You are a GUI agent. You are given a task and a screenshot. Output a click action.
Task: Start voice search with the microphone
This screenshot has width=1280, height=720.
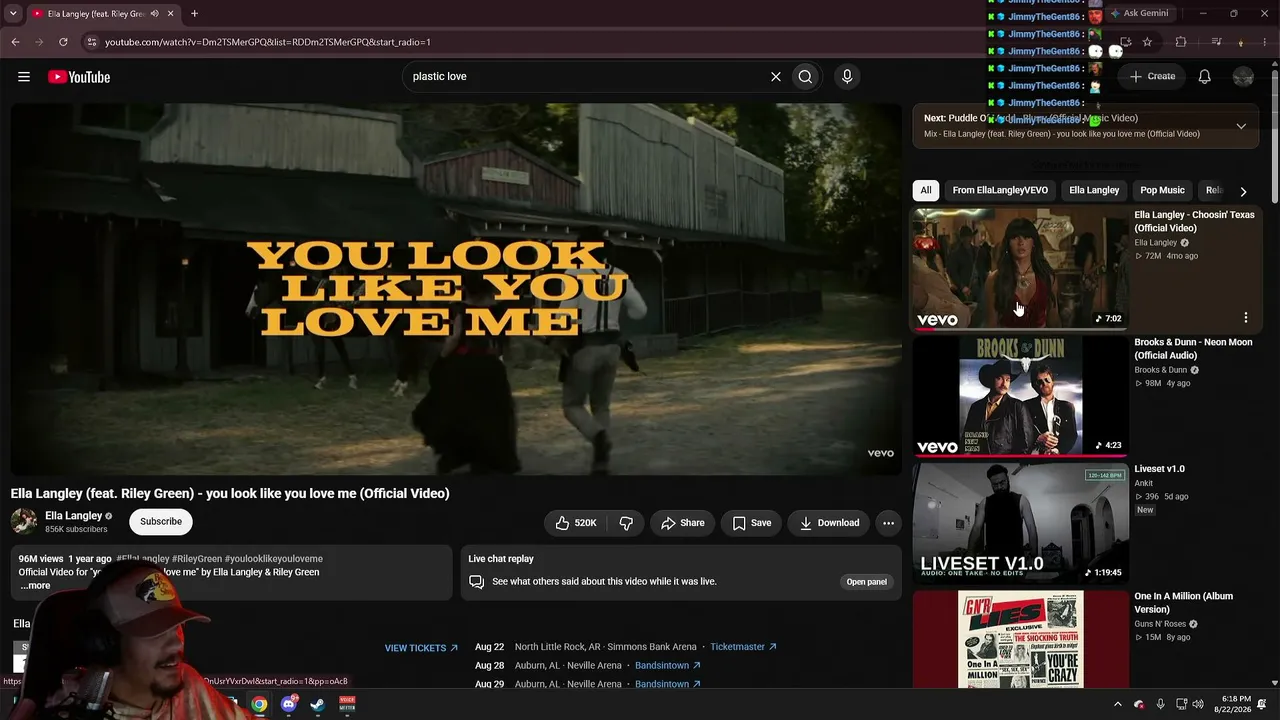click(x=847, y=77)
